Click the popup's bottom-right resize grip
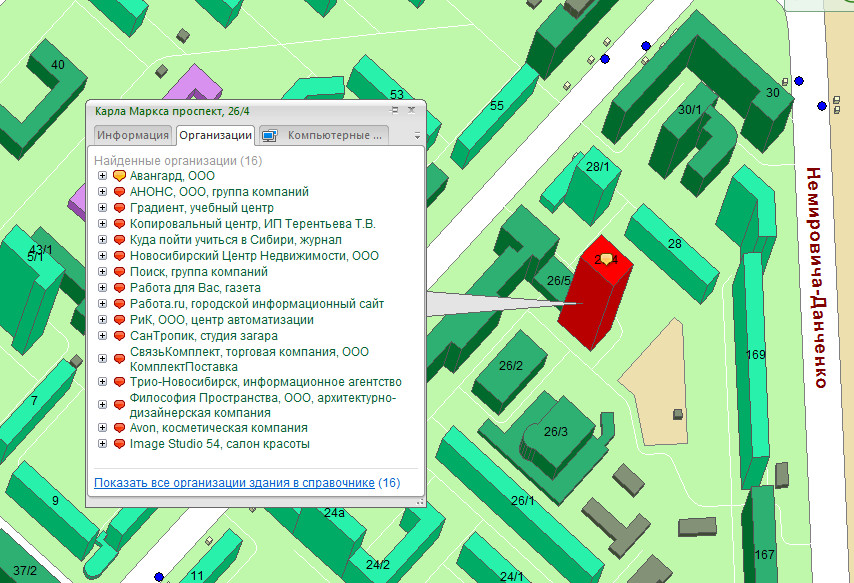Image resolution: width=854 pixels, height=583 pixels. [x=419, y=501]
